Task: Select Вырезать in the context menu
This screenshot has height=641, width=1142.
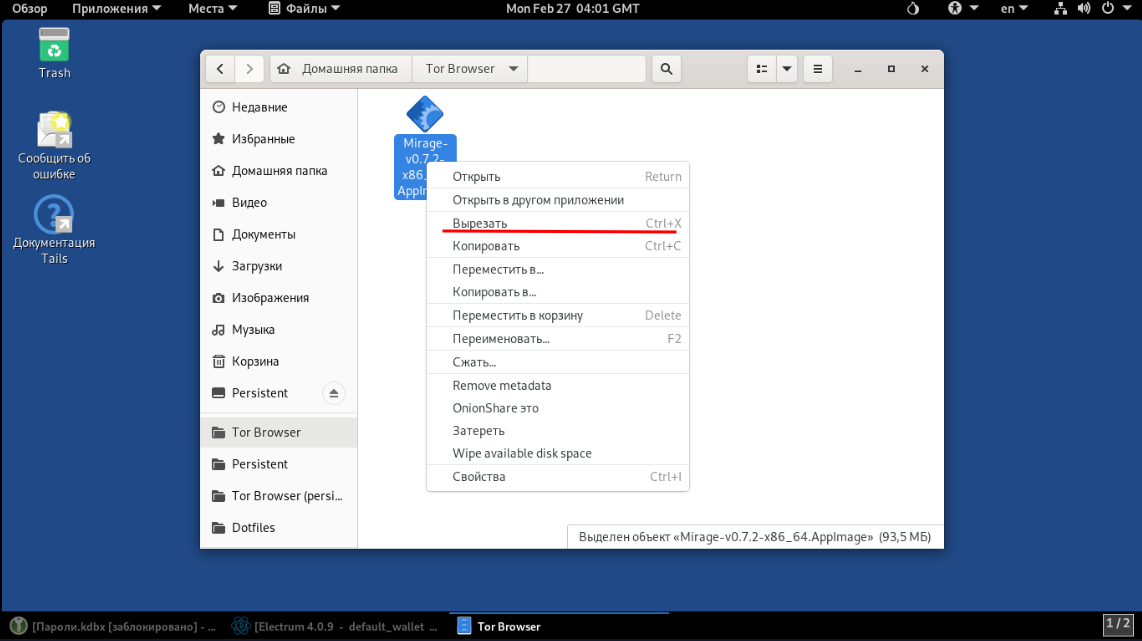Action: [x=480, y=223]
